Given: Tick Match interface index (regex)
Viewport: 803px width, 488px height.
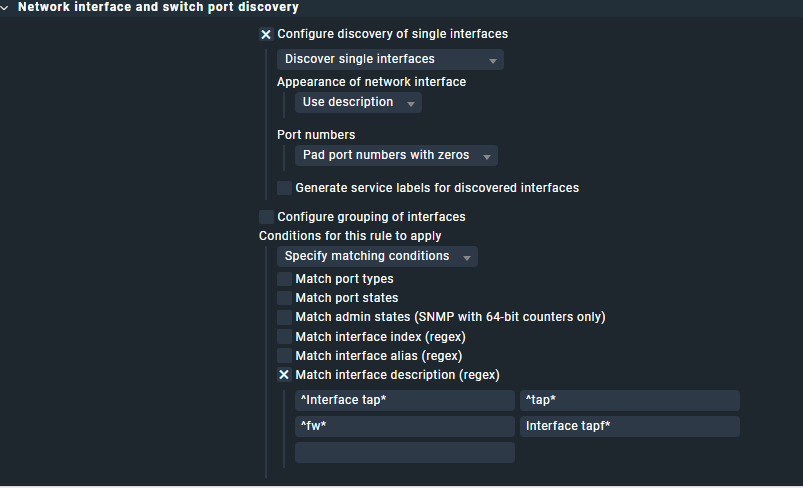Looking at the screenshot, I should pyautogui.click(x=285, y=337).
